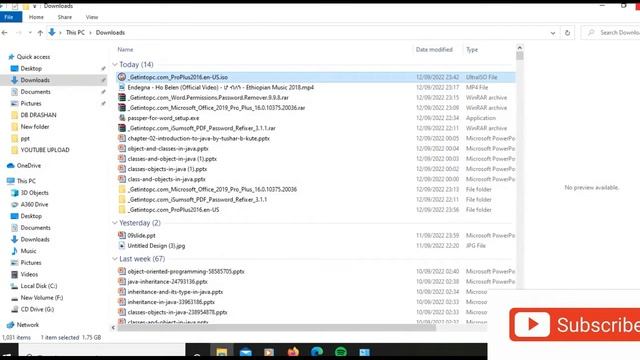640x360 pixels.
Task: Click the class-and-objects-in-java.pptx icon
Action: pyautogui.click(x=122, y=179)
